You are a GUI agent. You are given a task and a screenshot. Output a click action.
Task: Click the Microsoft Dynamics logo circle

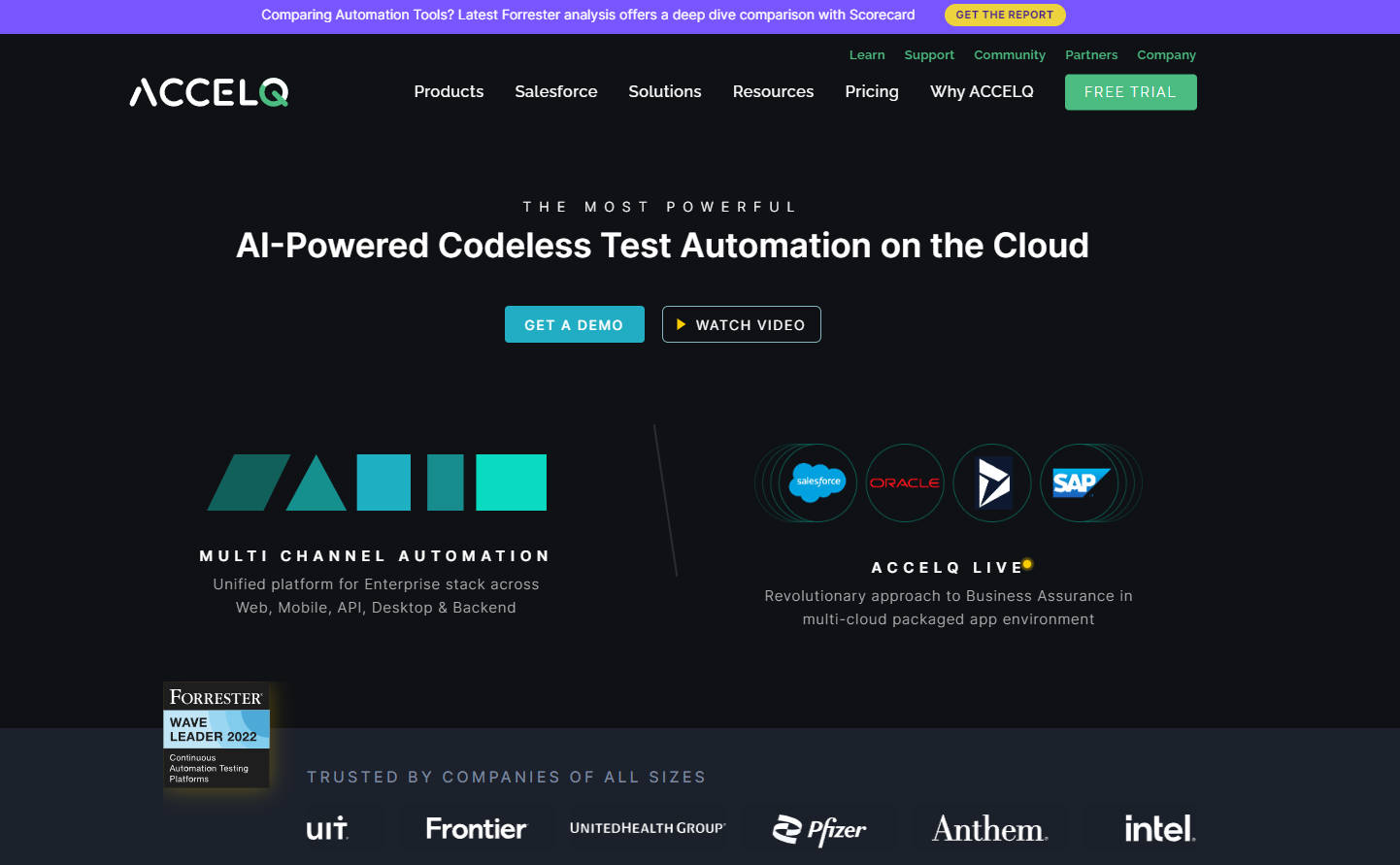coord(992,482)
